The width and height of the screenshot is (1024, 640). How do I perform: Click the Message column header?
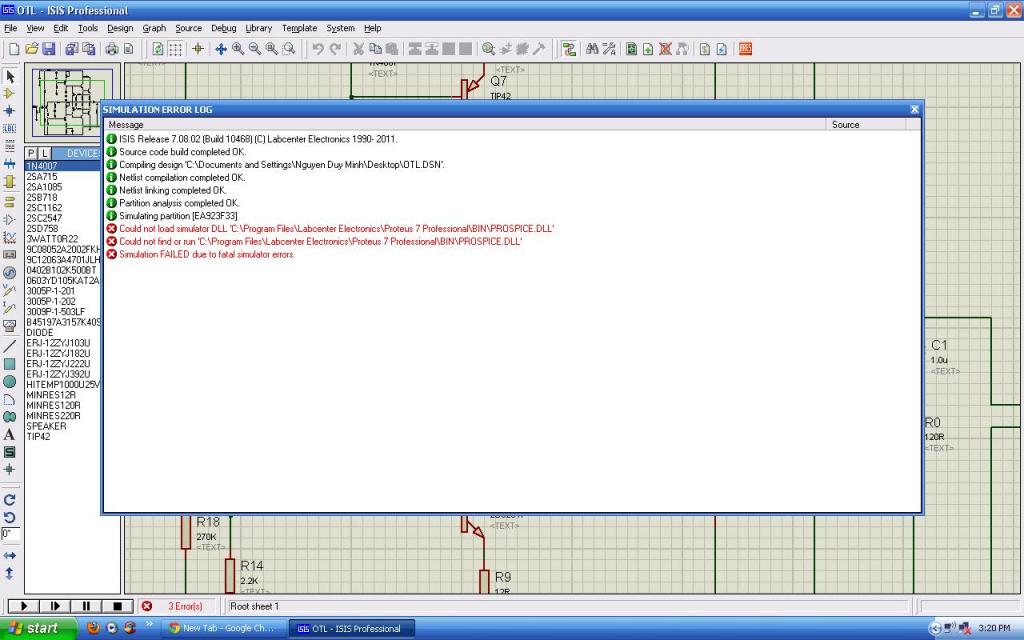click(x=464, y=125)
